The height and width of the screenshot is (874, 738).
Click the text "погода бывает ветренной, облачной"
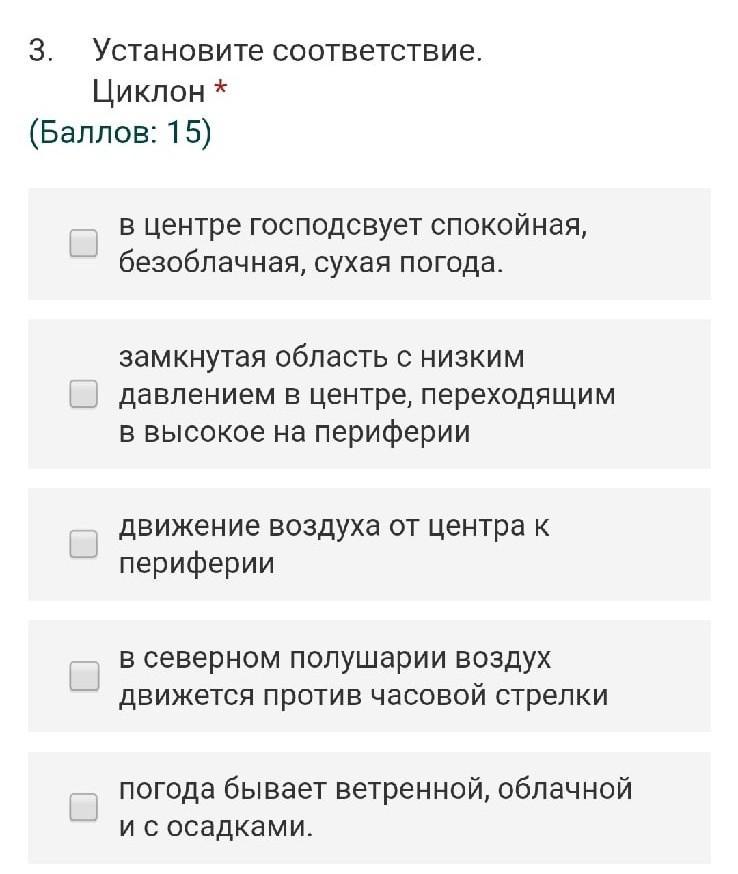point(375,789)
